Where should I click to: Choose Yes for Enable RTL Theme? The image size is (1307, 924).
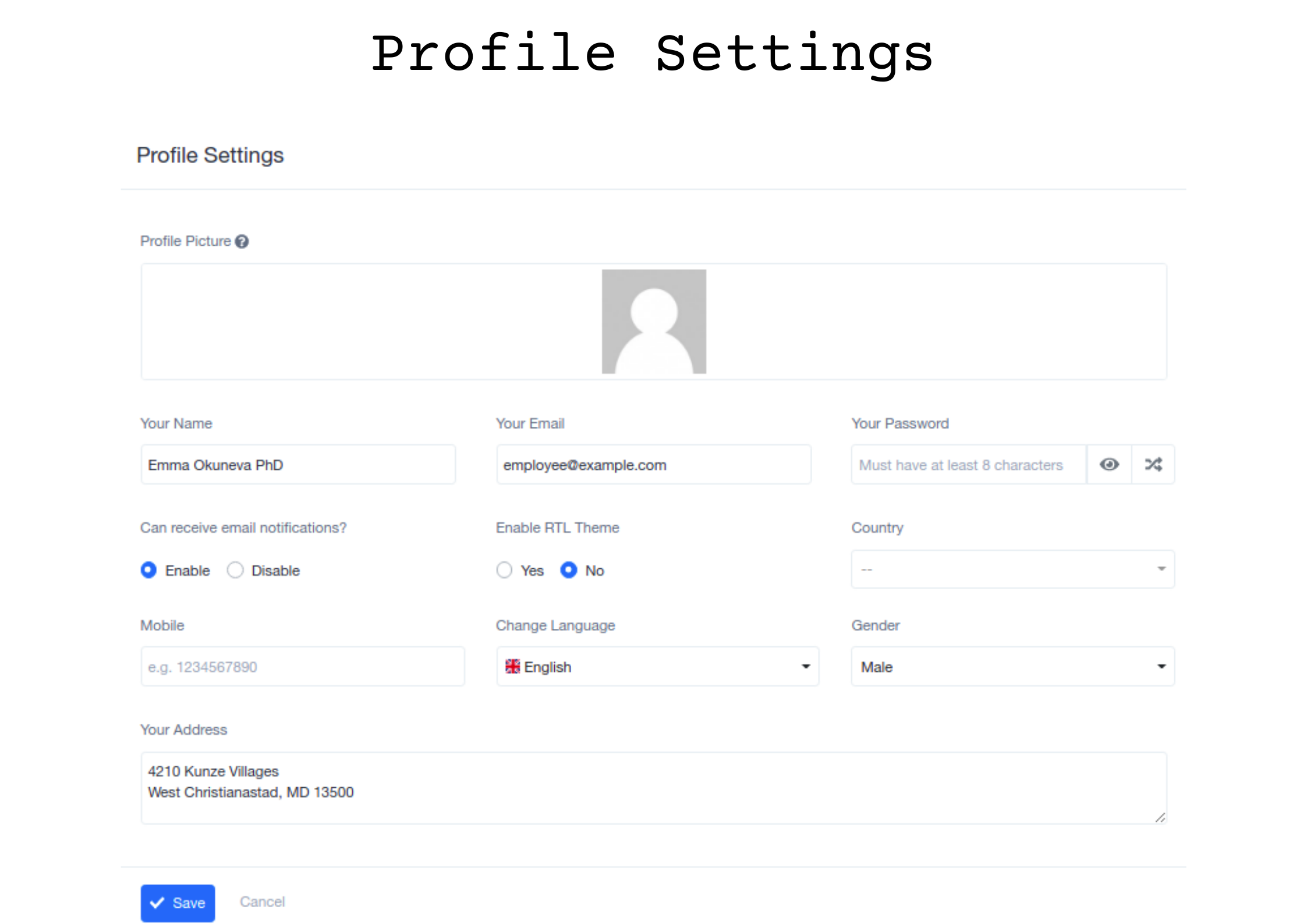tap(504, 569)
